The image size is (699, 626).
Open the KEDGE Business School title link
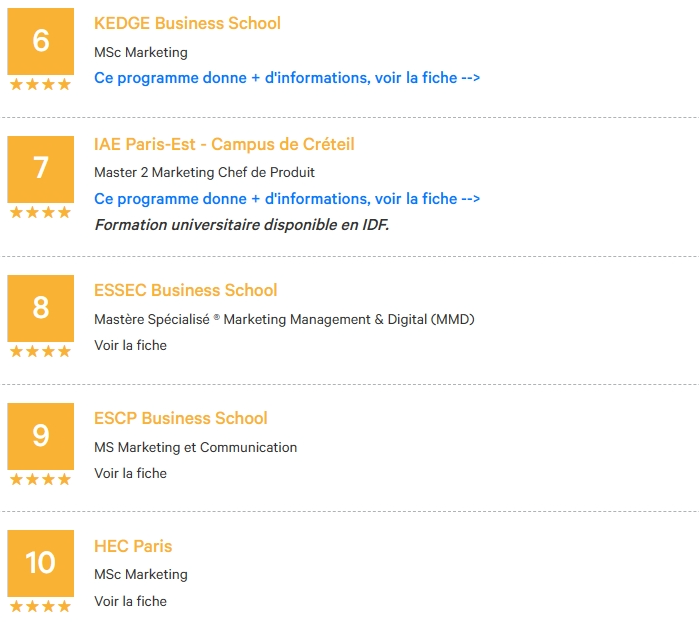(187, 23)
